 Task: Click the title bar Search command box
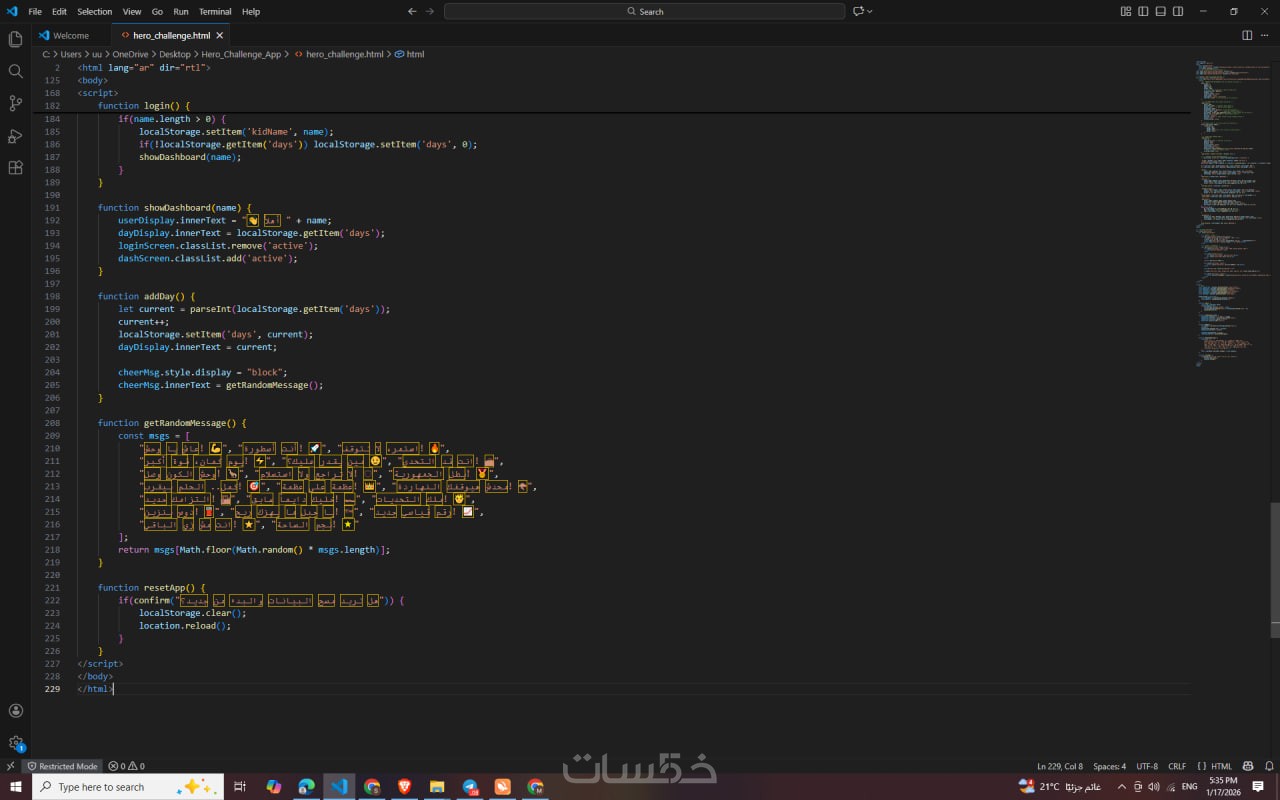click(x=645, y=11)
